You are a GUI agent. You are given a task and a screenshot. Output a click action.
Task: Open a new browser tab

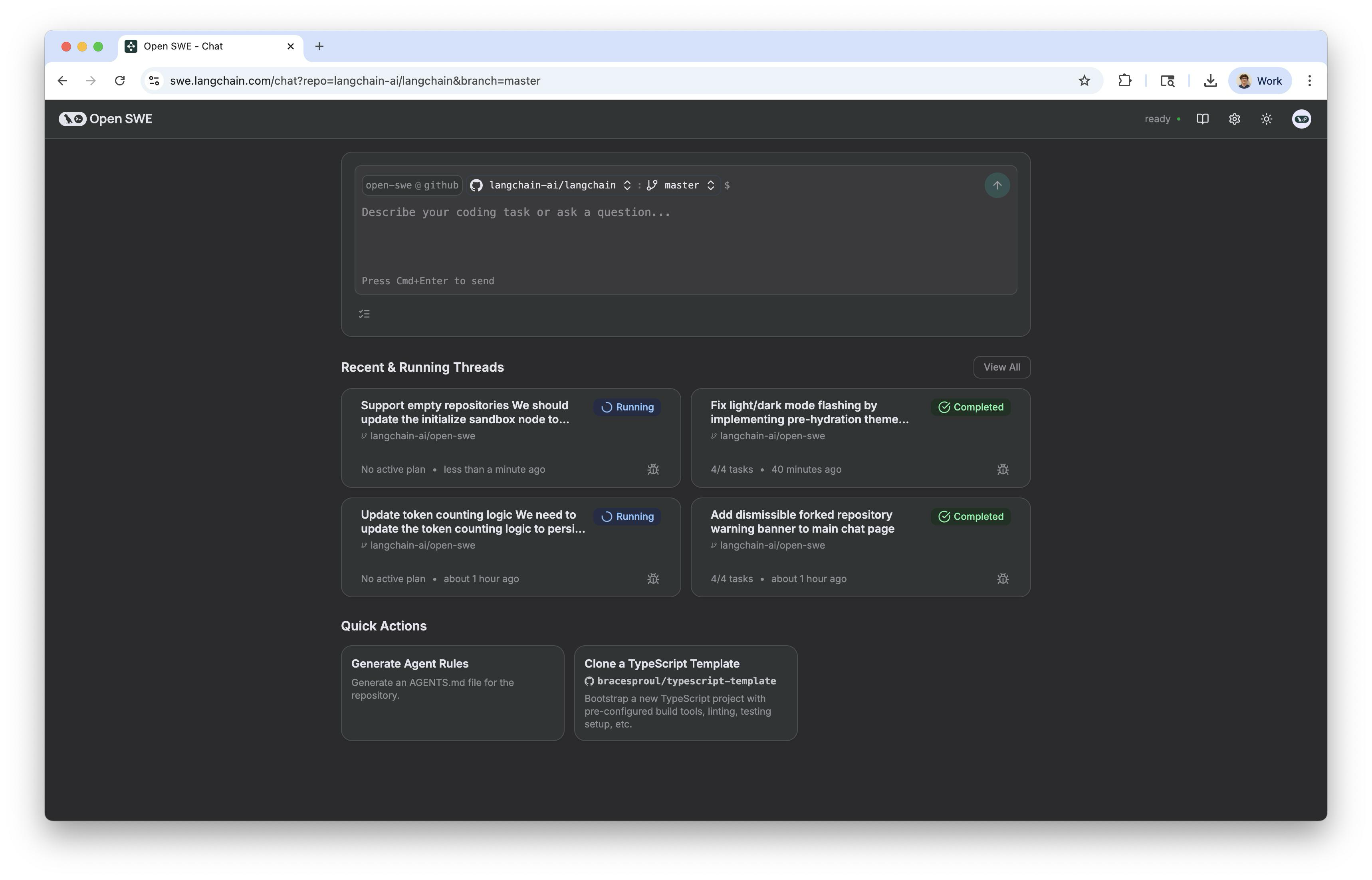point(319,46)
